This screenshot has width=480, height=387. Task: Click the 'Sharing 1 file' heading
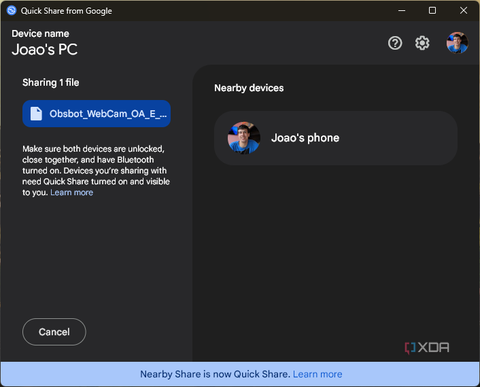(x=51, y=82)
